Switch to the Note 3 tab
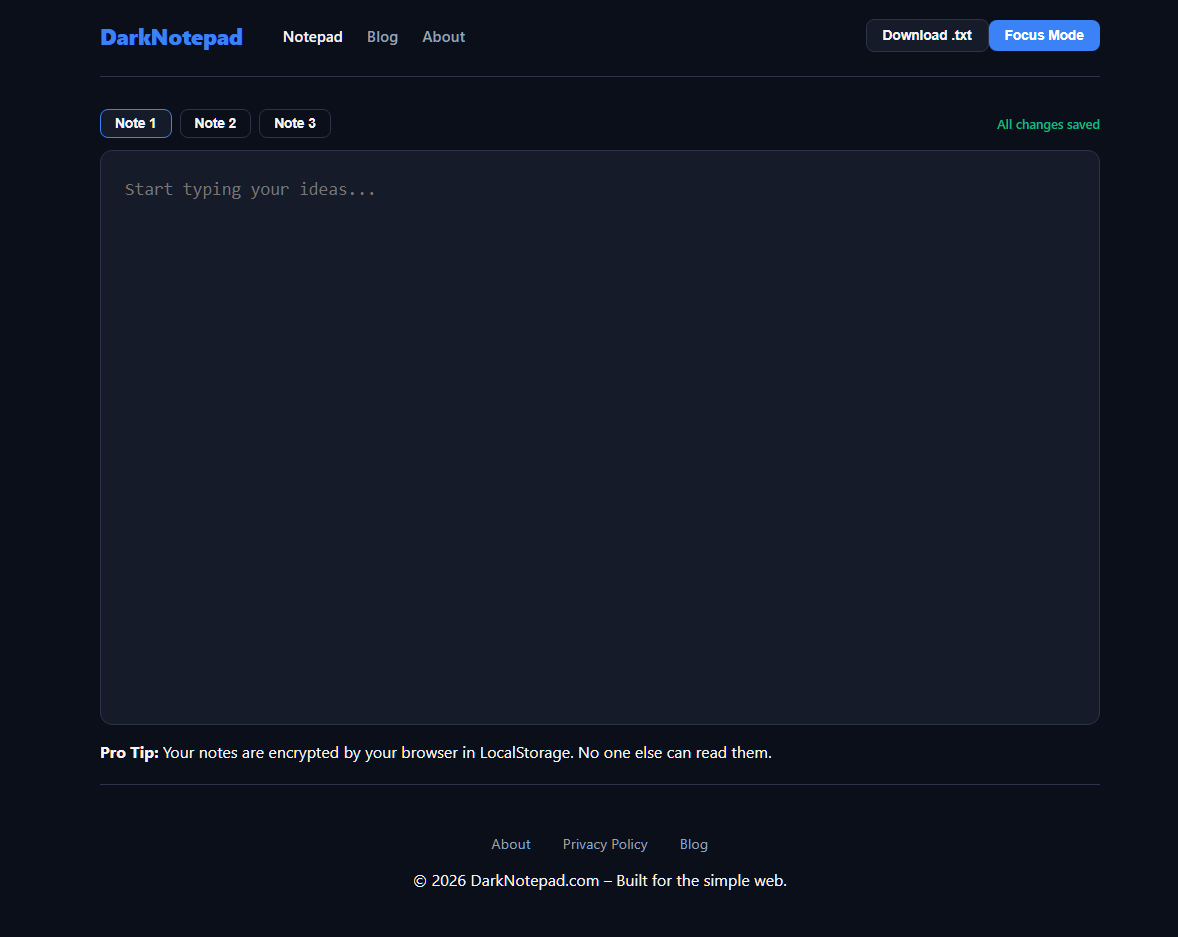 (294, 123)
